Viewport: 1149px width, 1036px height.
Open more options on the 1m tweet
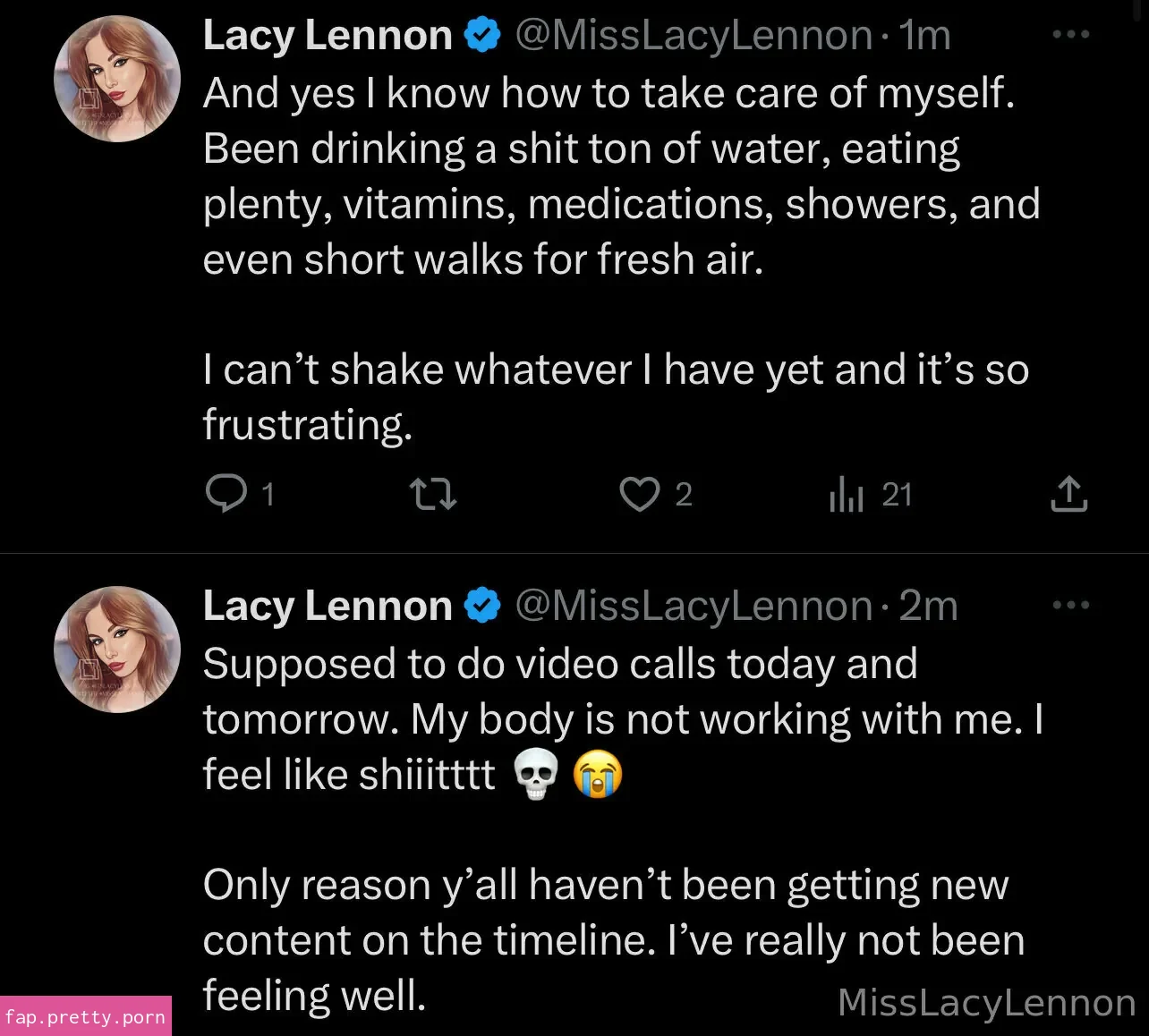1070,35
